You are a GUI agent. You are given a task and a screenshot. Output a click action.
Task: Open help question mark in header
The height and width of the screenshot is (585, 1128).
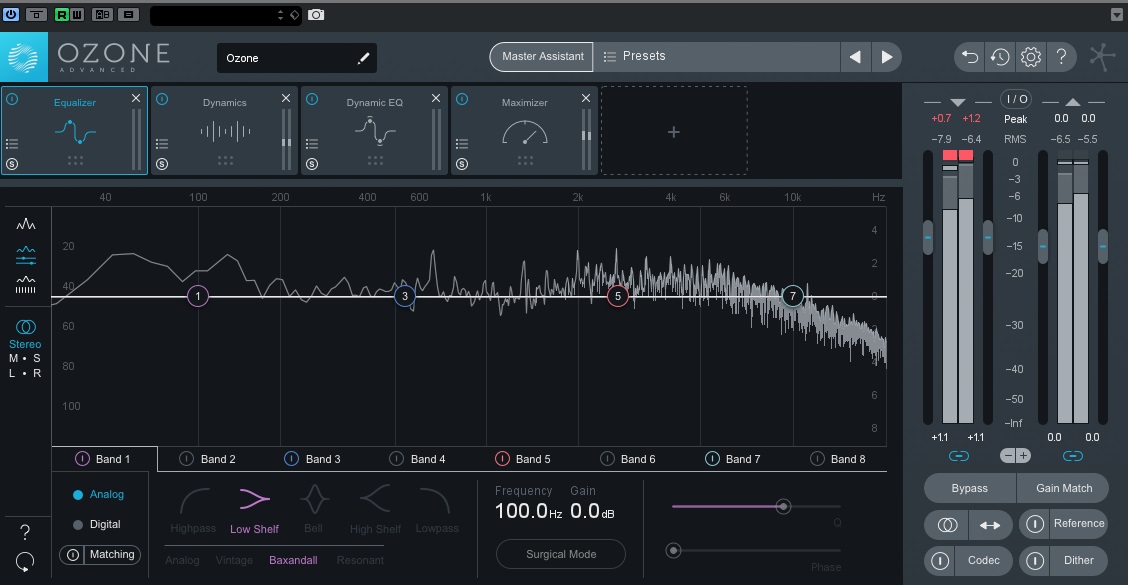[1062, 57]
